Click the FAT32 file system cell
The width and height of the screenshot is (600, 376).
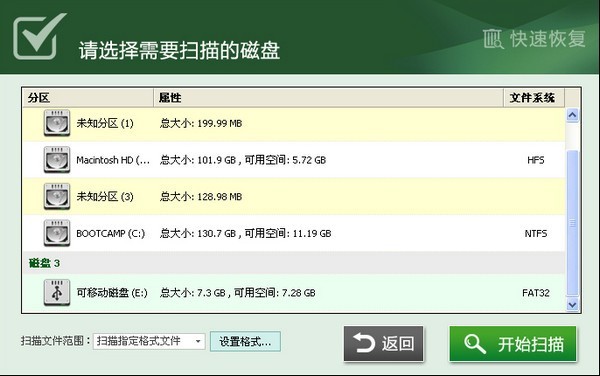pyautogui.click(x=535, y=293)
